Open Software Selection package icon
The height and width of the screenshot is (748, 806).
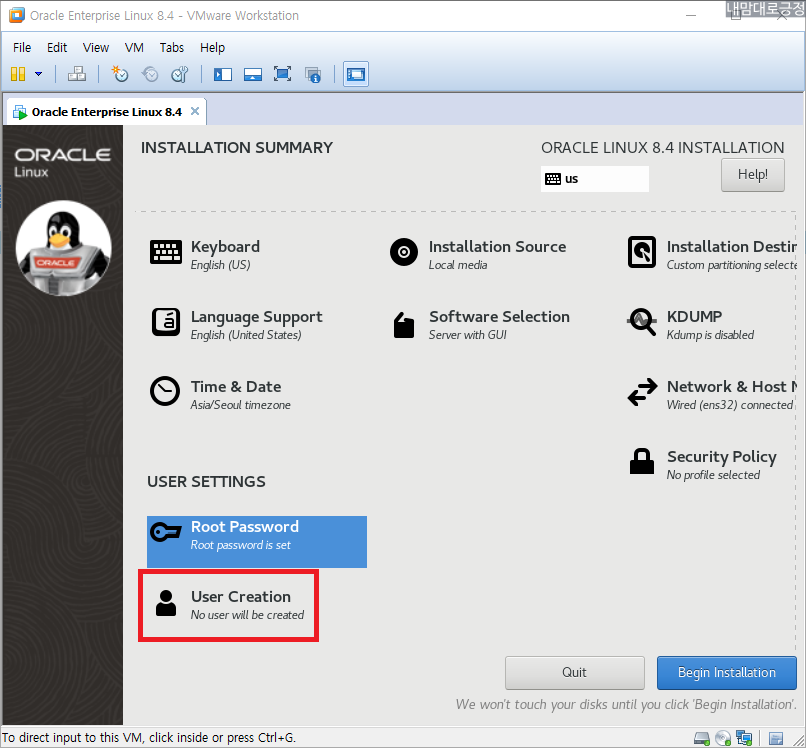[x=404, y=325]
